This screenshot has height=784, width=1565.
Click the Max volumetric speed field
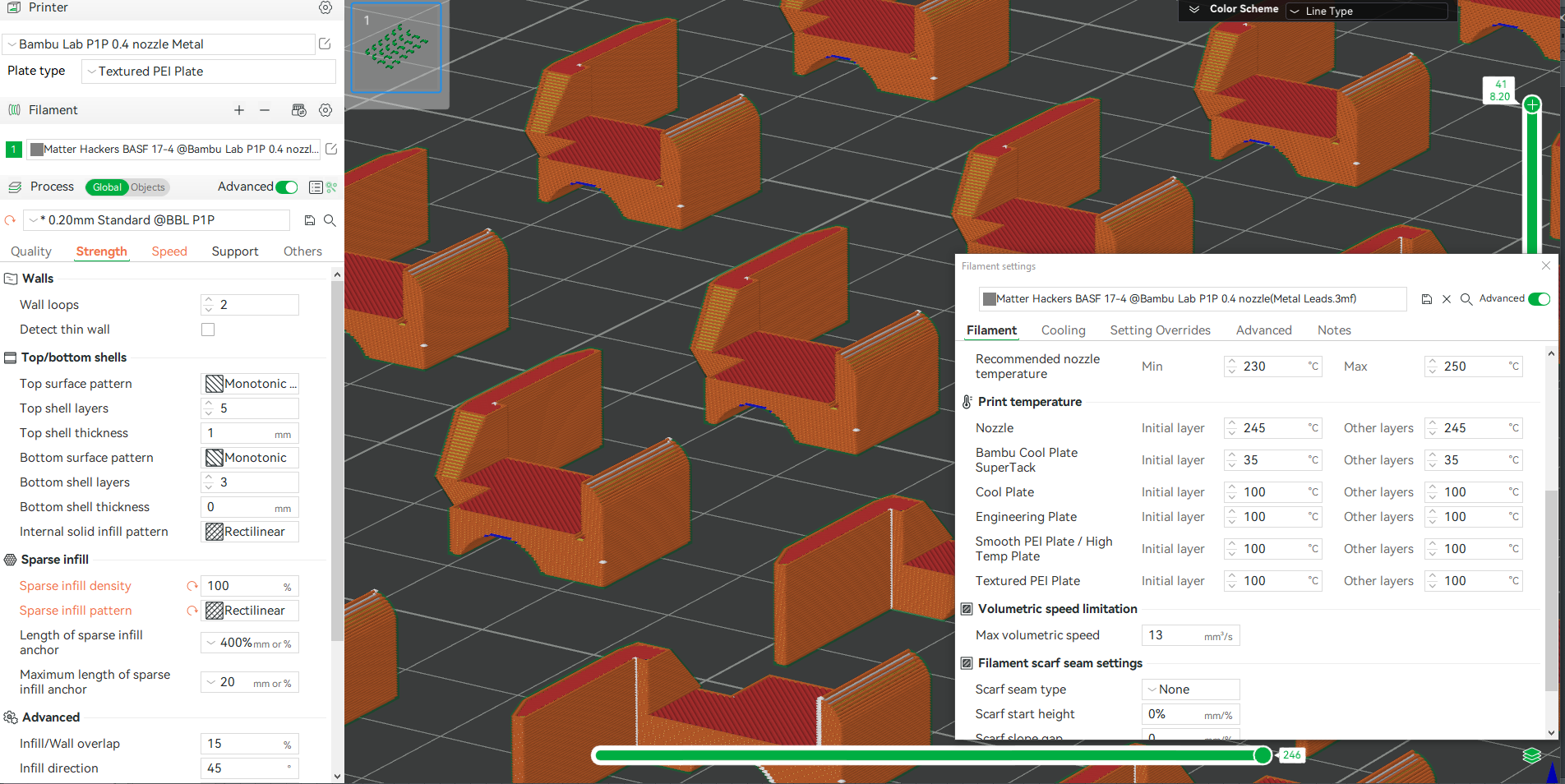1190,635
